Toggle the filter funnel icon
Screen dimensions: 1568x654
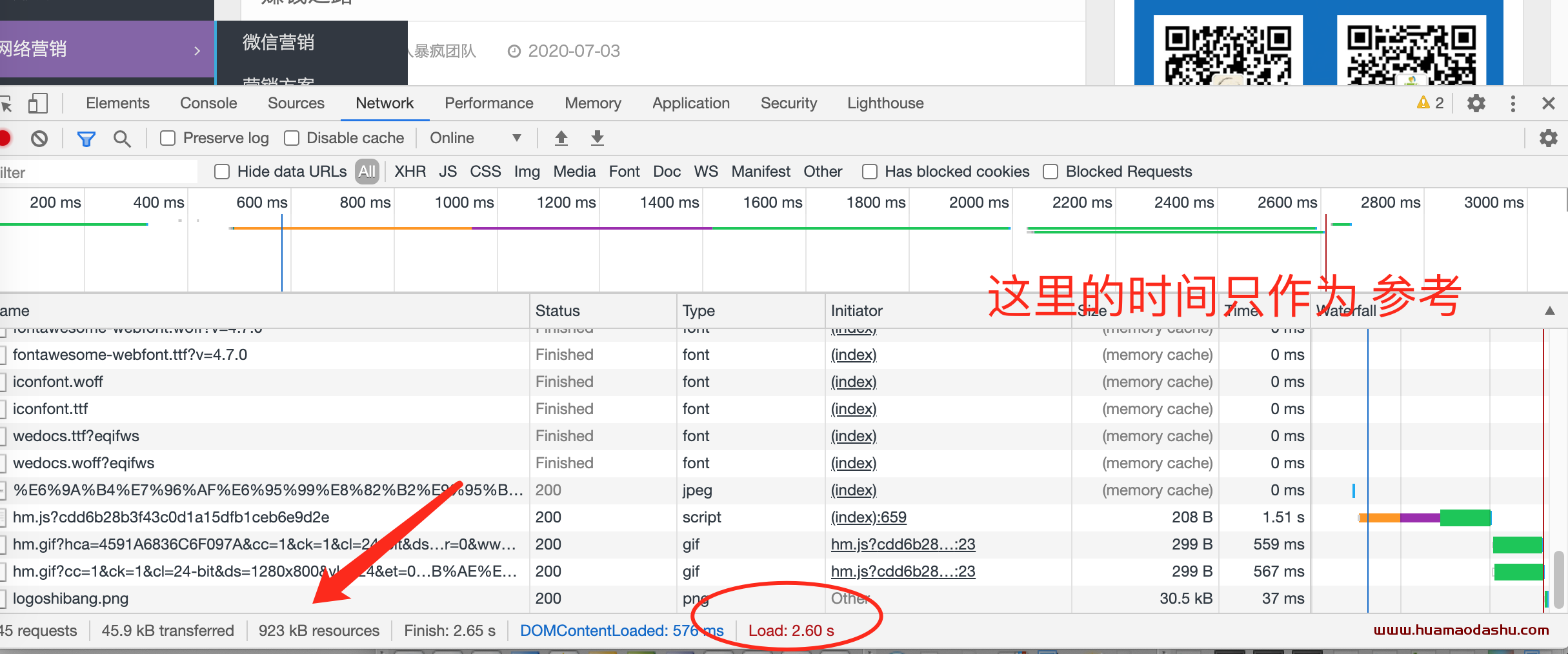tap(86, 138)
